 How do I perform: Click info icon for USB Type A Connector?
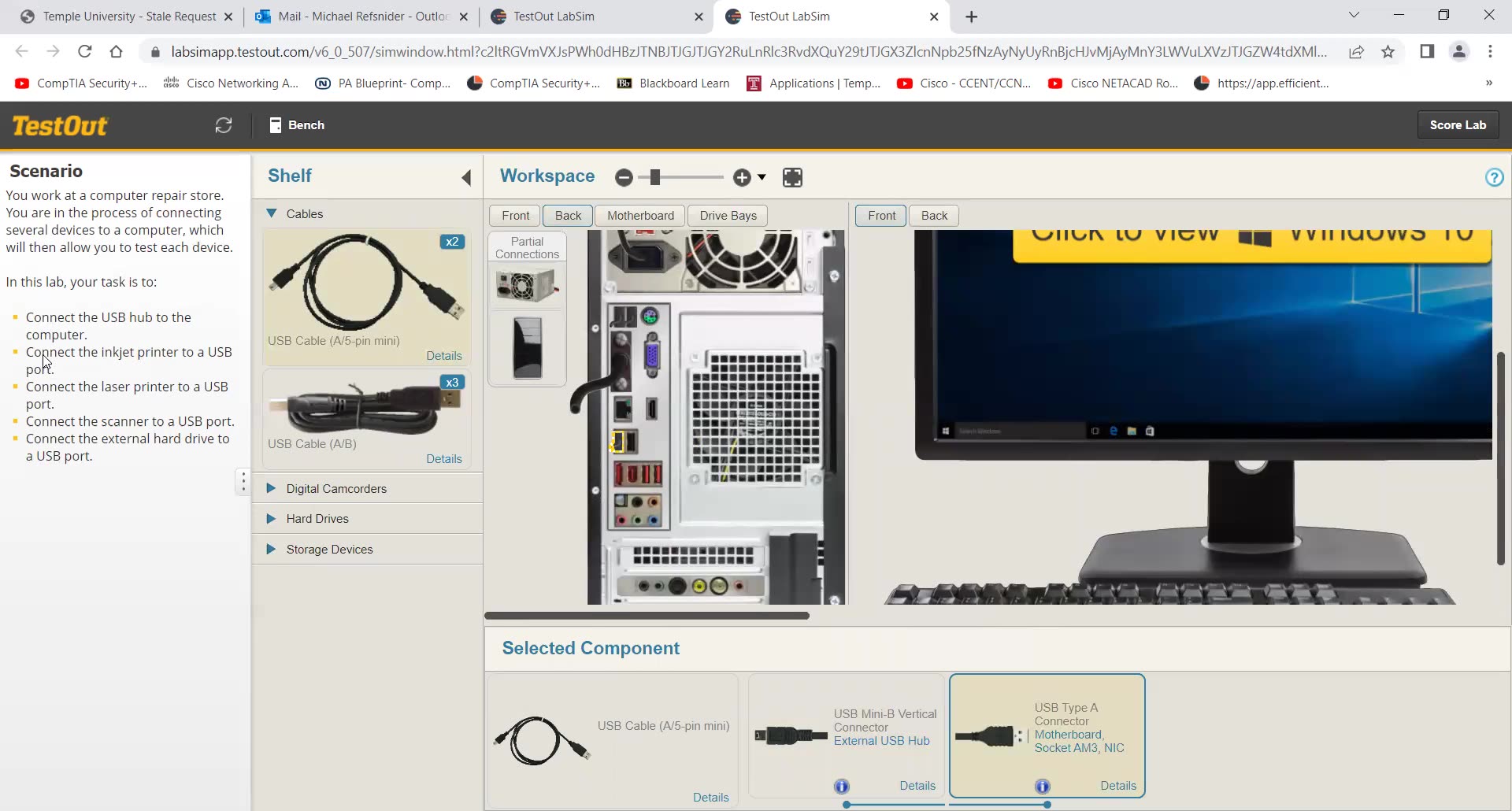coord(1043,786)
